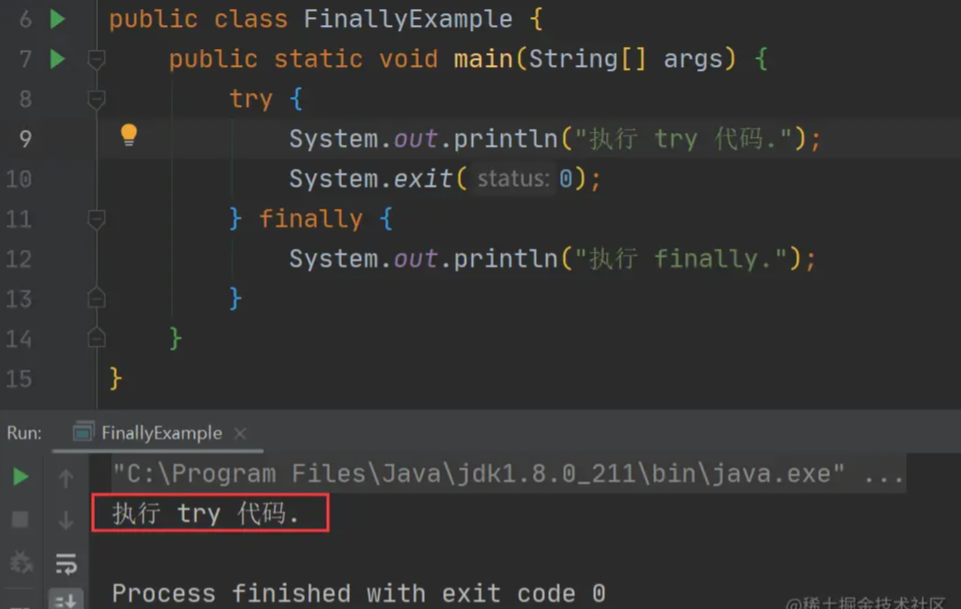The width and height of the screenshot is (961, 609).
Task: Click 'args' parameter on line 7
Action: (693, 60)
